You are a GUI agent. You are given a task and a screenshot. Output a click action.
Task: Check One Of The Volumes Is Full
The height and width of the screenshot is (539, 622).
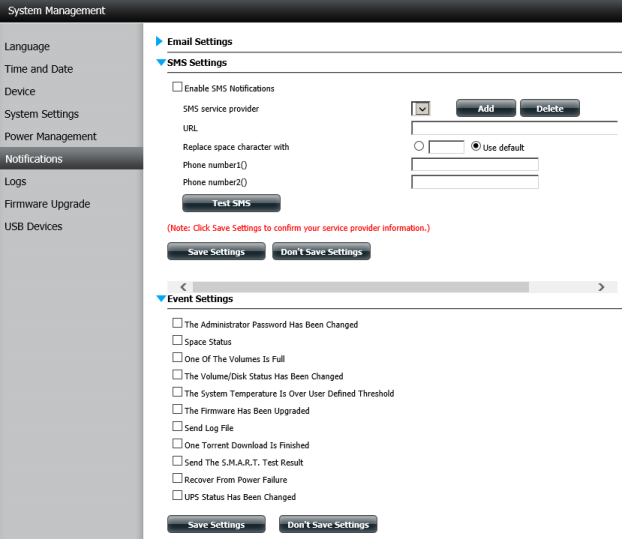click(x=177, y=357)
